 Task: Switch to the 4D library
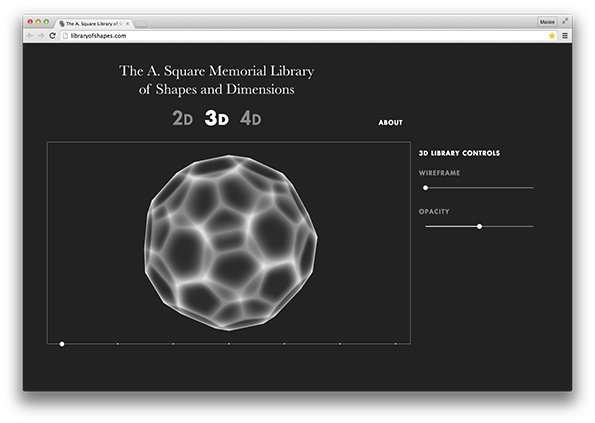pyautogui.click(x=250, y=118)
